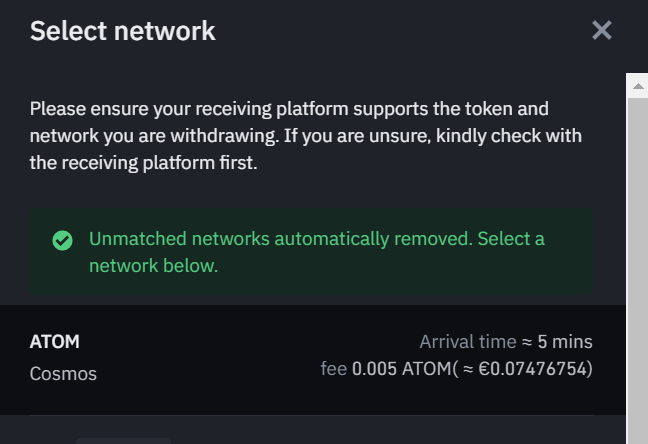Click the 'Cosmos' network name label
This screenshot has height=444, width=648.
(63, 374)
